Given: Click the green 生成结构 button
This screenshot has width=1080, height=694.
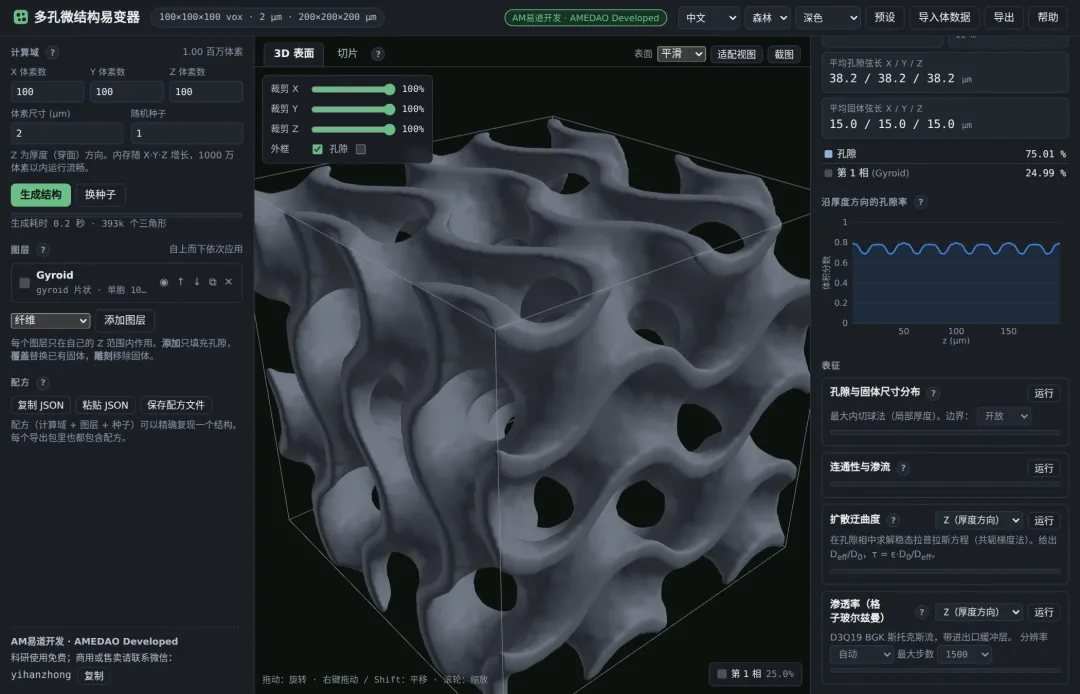Looking at the screenshot, I should click(41, 195).
